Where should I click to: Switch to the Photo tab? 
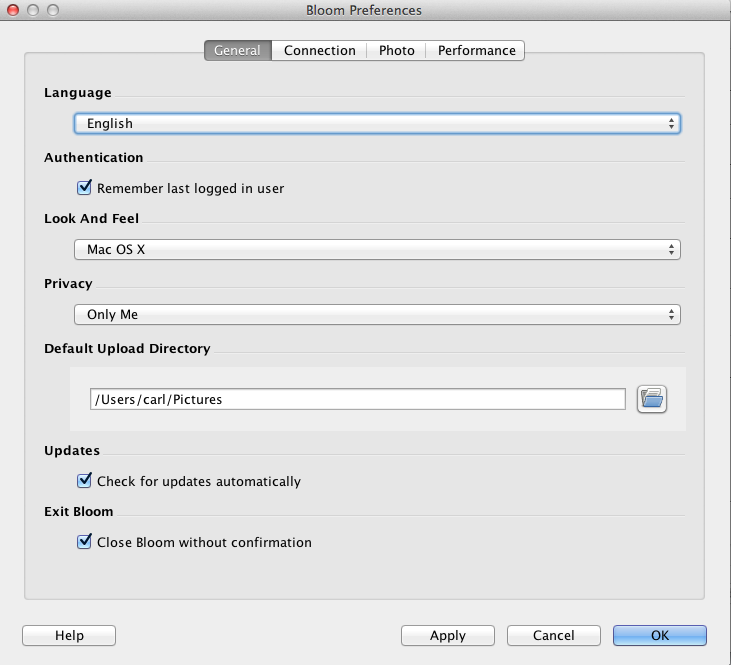point(396,50)
